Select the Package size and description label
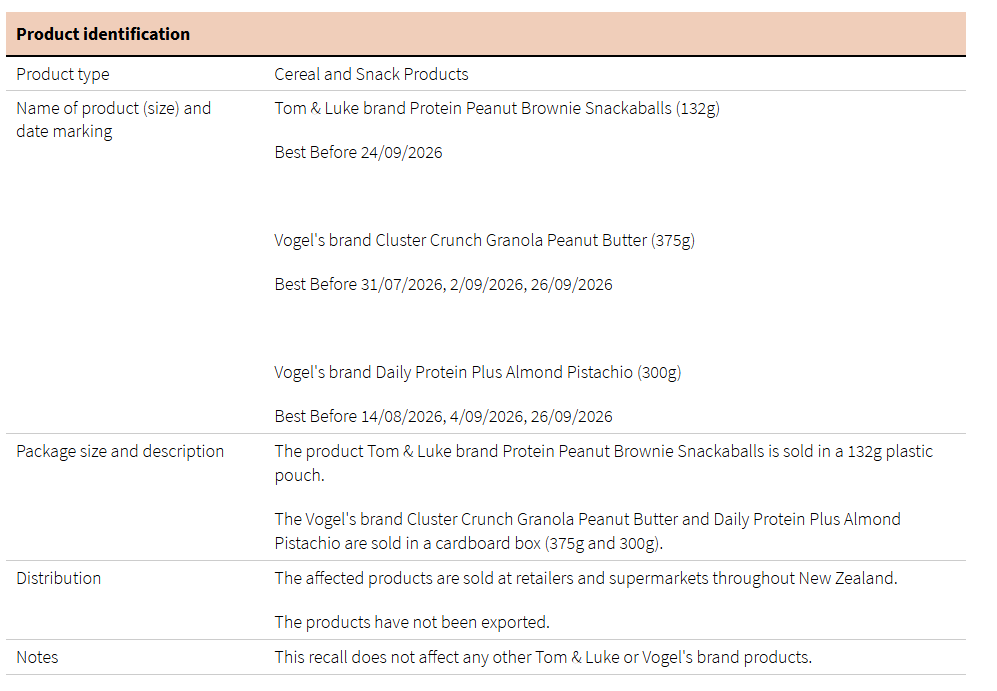Screen dimensions: 997x691 pyautogui.click(x=120, y=451)
